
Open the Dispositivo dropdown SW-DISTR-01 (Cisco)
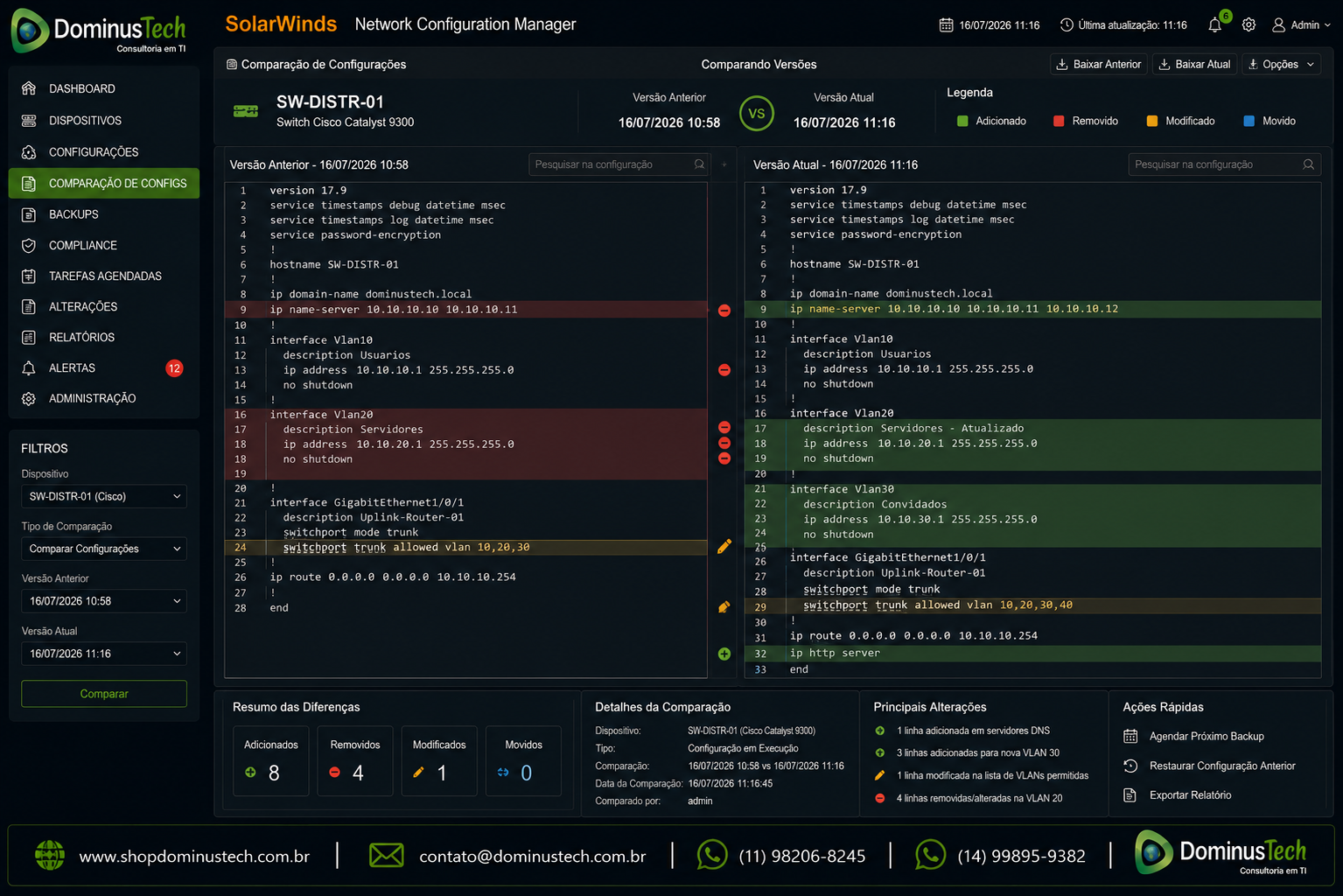104,496
